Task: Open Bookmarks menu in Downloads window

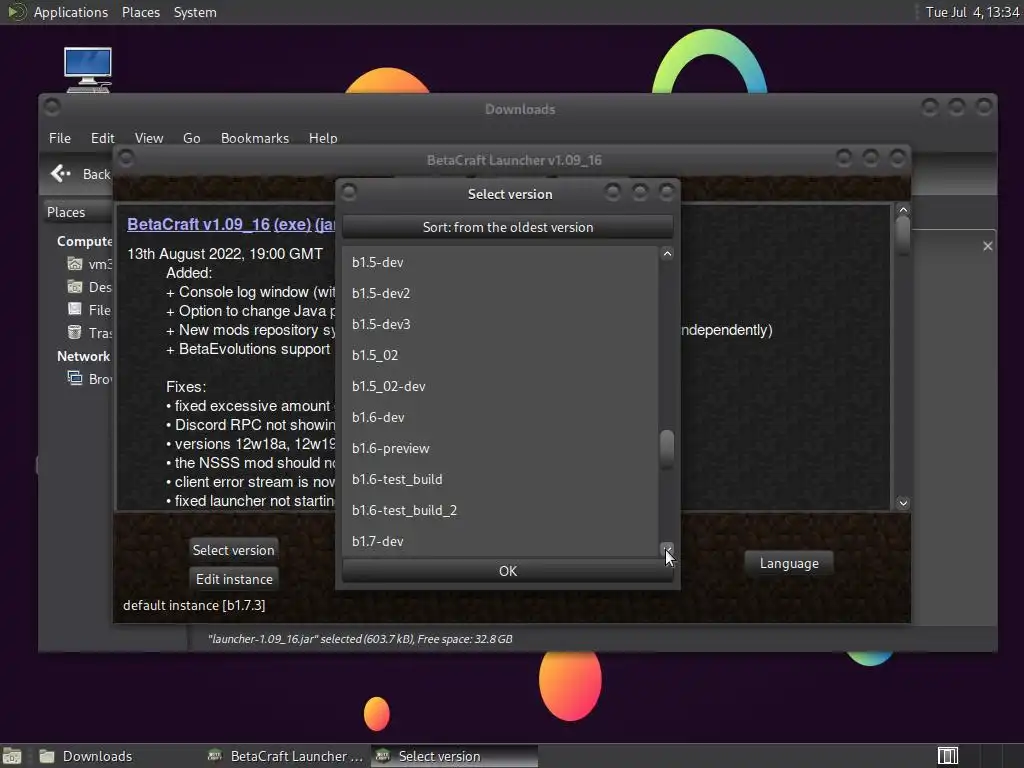Action: click(255, 138)
